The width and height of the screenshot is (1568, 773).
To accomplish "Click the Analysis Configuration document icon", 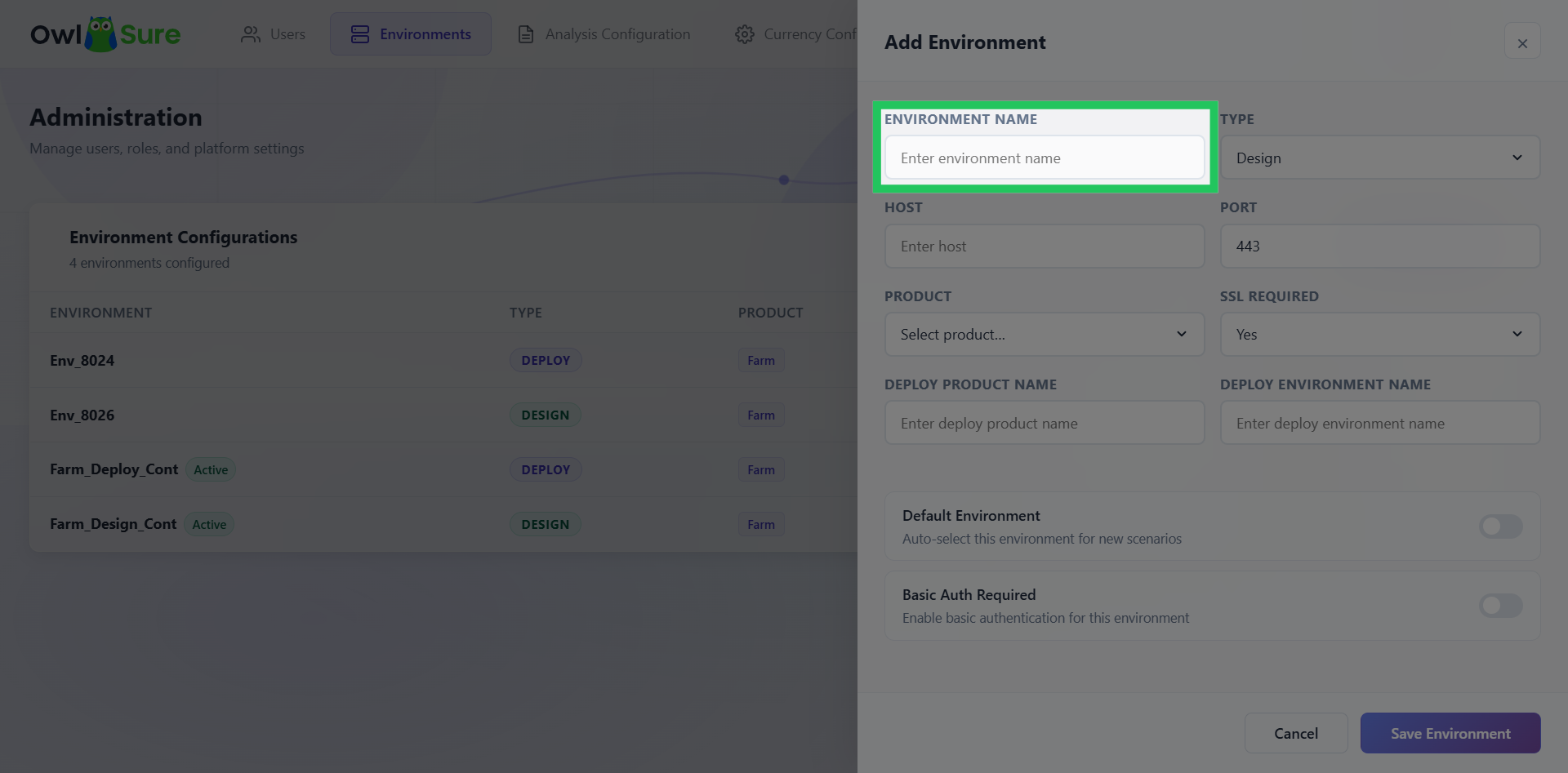I will click(526, 34).
